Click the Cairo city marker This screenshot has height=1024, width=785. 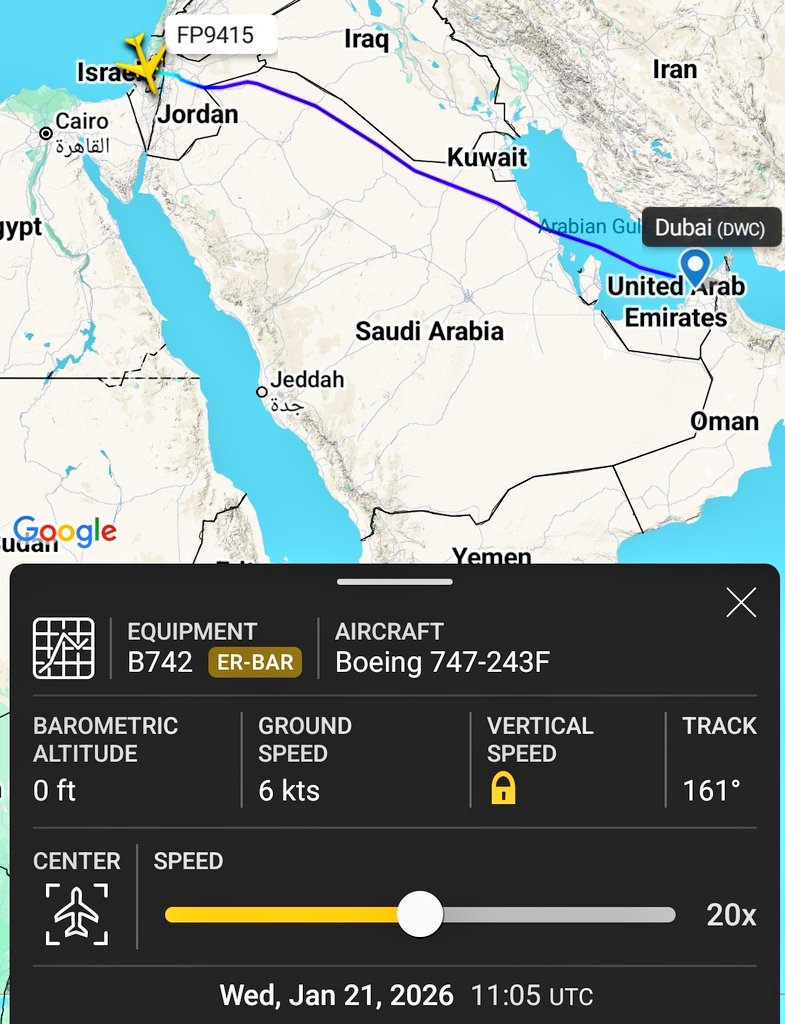click(x=46, y=133)
